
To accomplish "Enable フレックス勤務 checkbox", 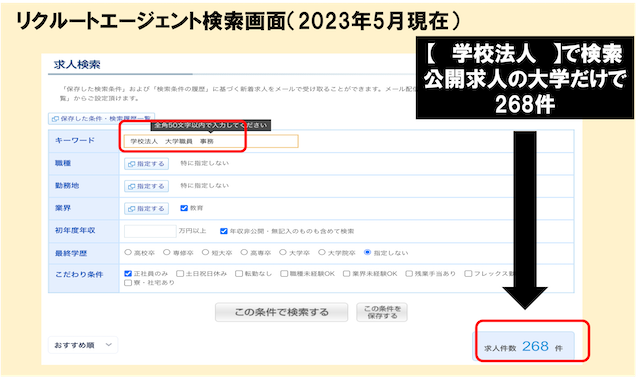I will 468,273.
